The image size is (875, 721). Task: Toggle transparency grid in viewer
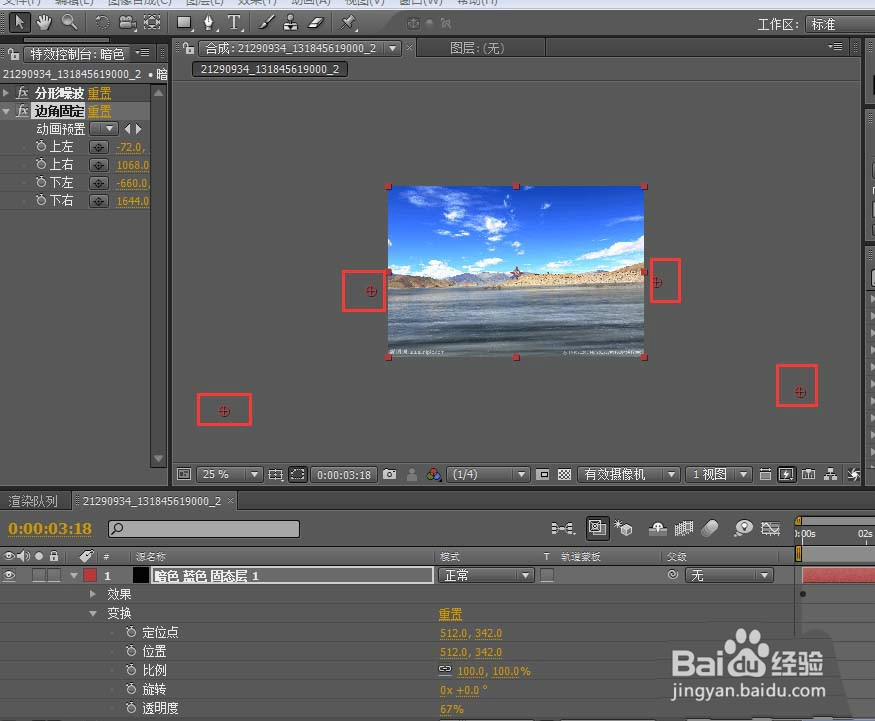coord(564,474)
